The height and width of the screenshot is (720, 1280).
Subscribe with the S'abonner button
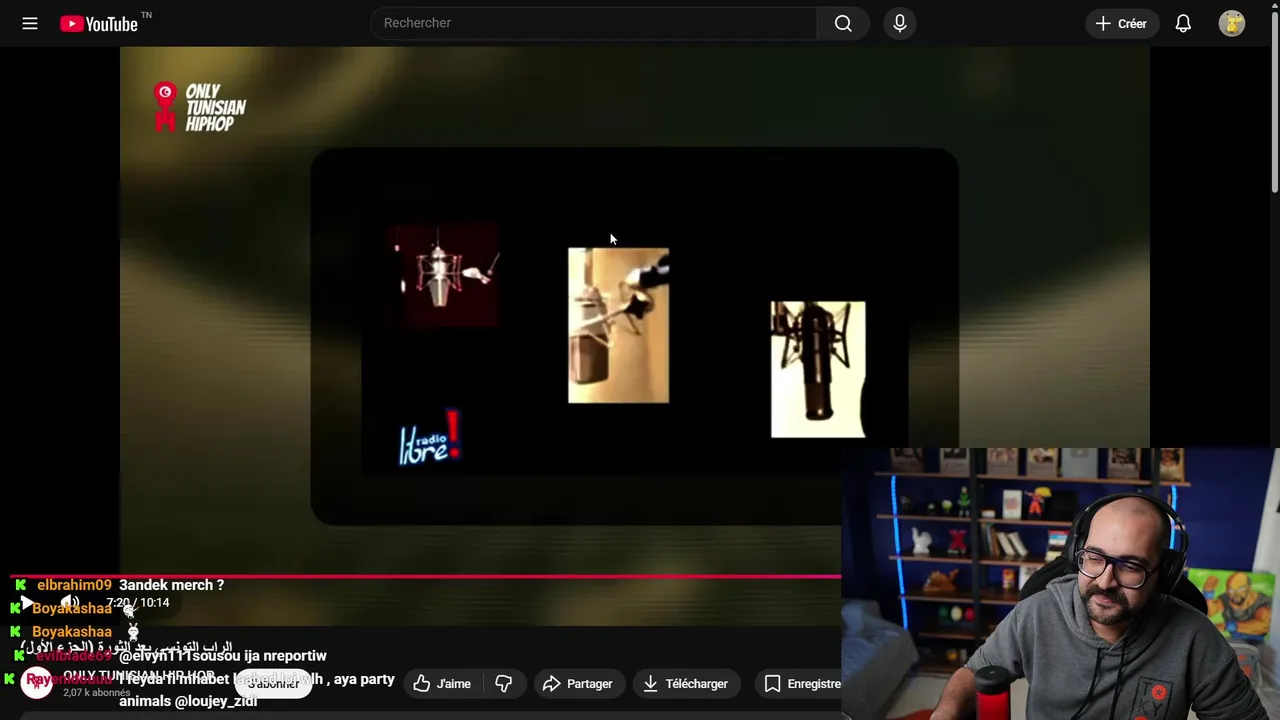click(273, 684)
